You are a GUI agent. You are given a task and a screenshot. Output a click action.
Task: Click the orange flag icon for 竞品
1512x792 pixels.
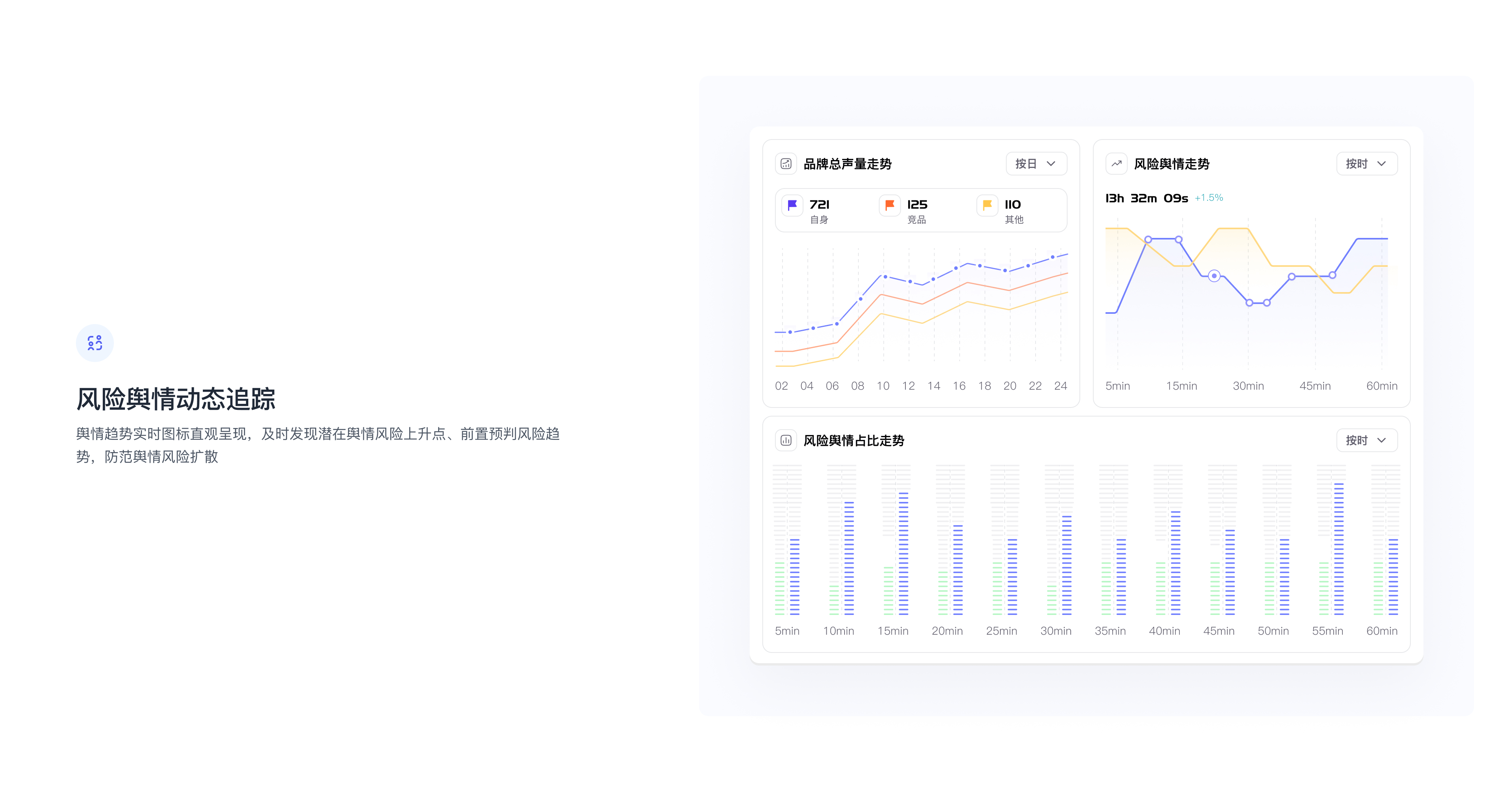[889, 206]
